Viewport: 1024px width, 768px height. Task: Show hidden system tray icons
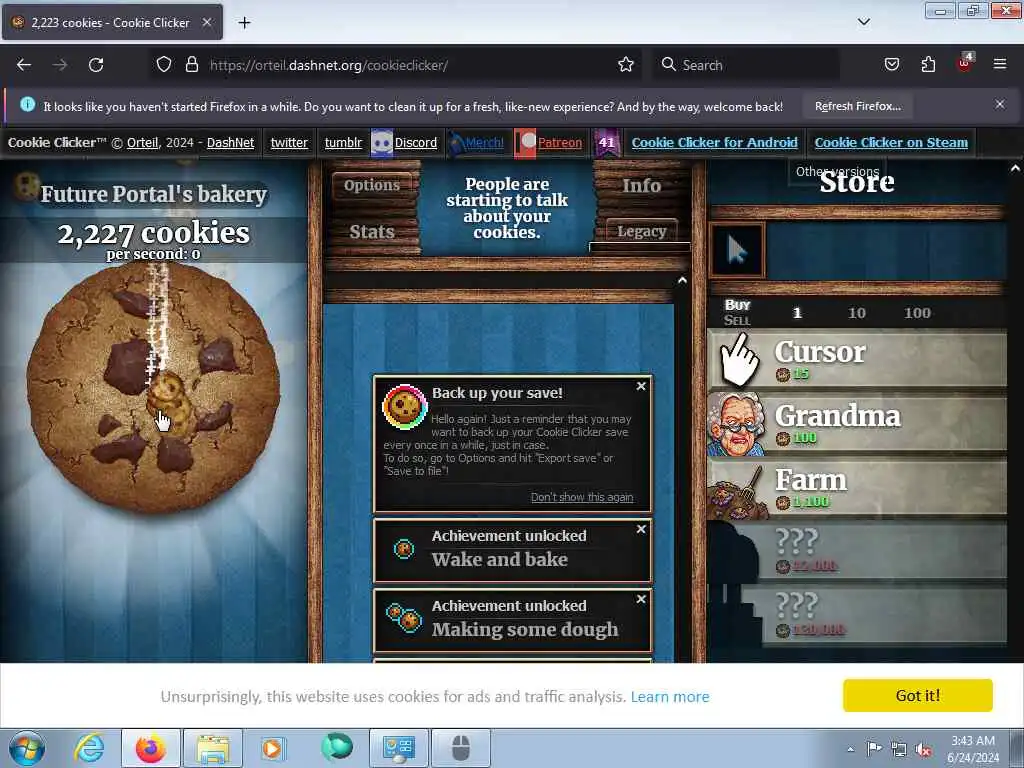coord(850,750)
